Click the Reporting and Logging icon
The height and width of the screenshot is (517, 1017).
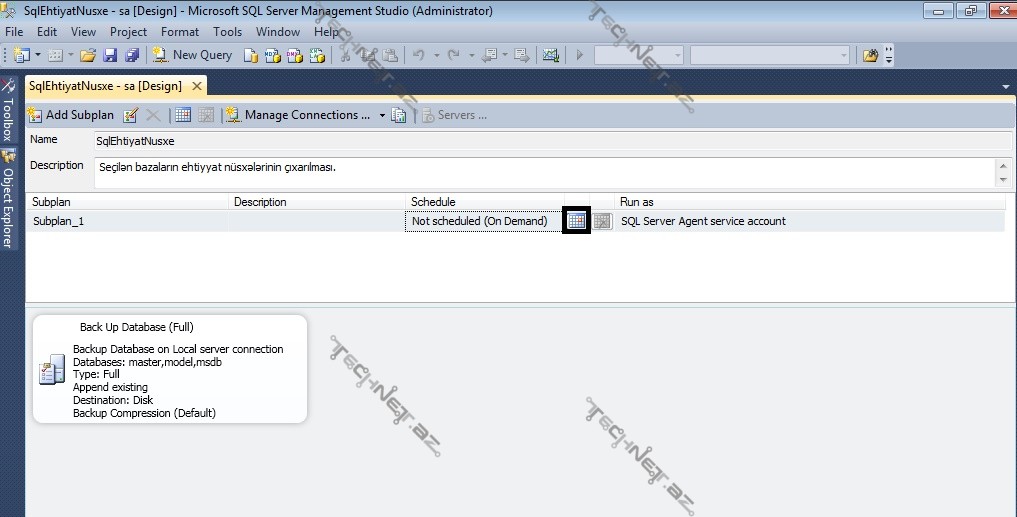pos(399,115)
